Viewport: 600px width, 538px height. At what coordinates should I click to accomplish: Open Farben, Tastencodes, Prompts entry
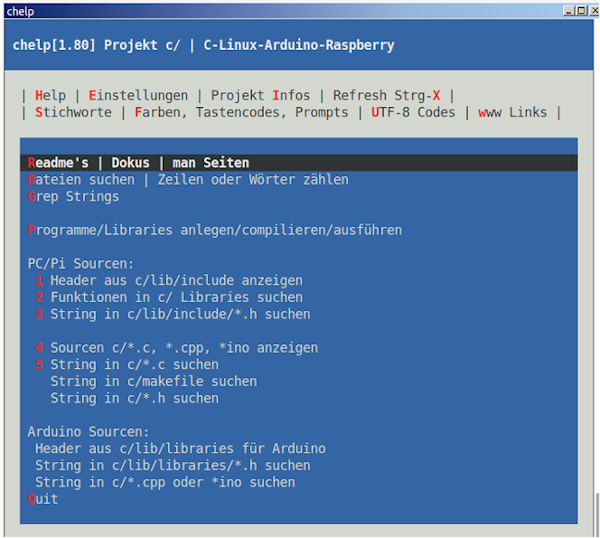click(241, 112)
